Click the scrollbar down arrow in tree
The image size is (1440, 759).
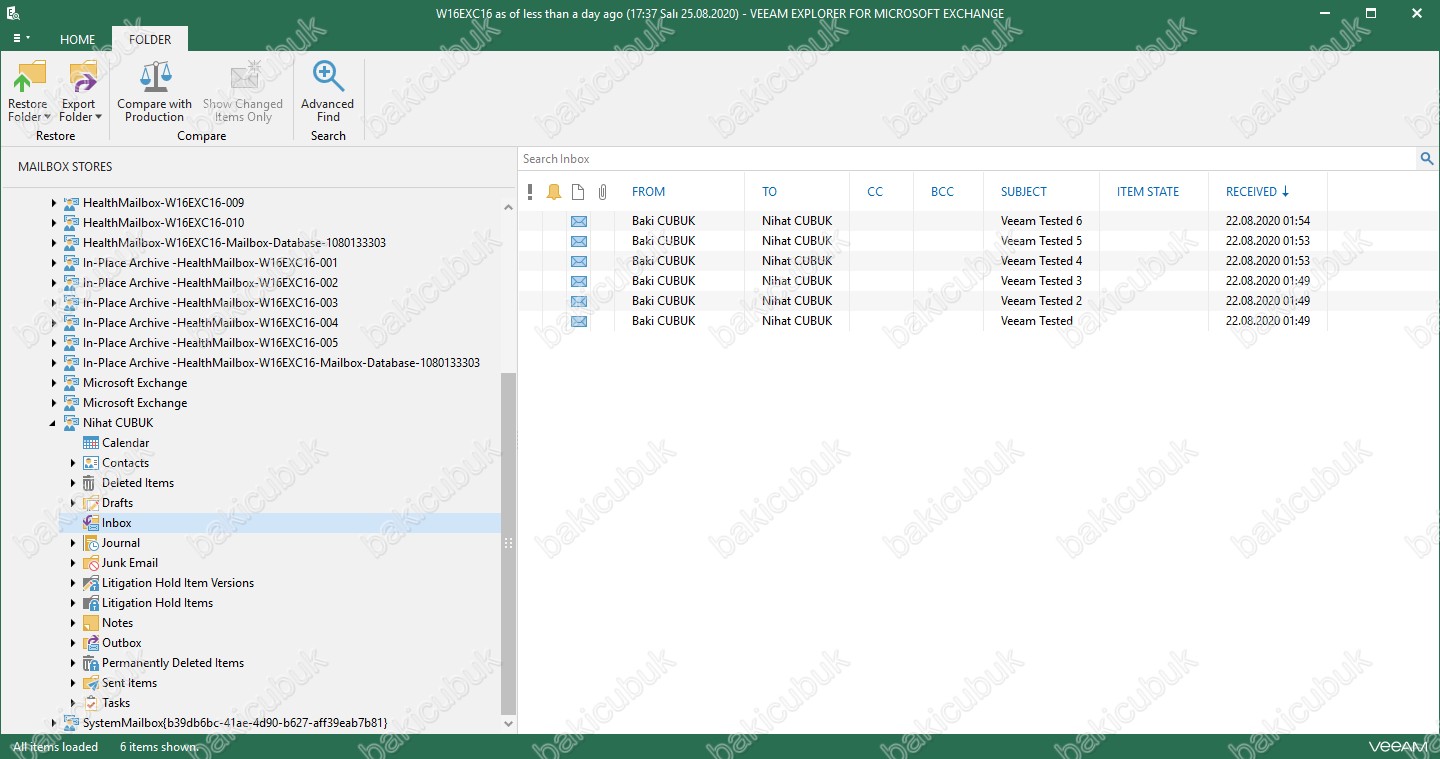508,723
